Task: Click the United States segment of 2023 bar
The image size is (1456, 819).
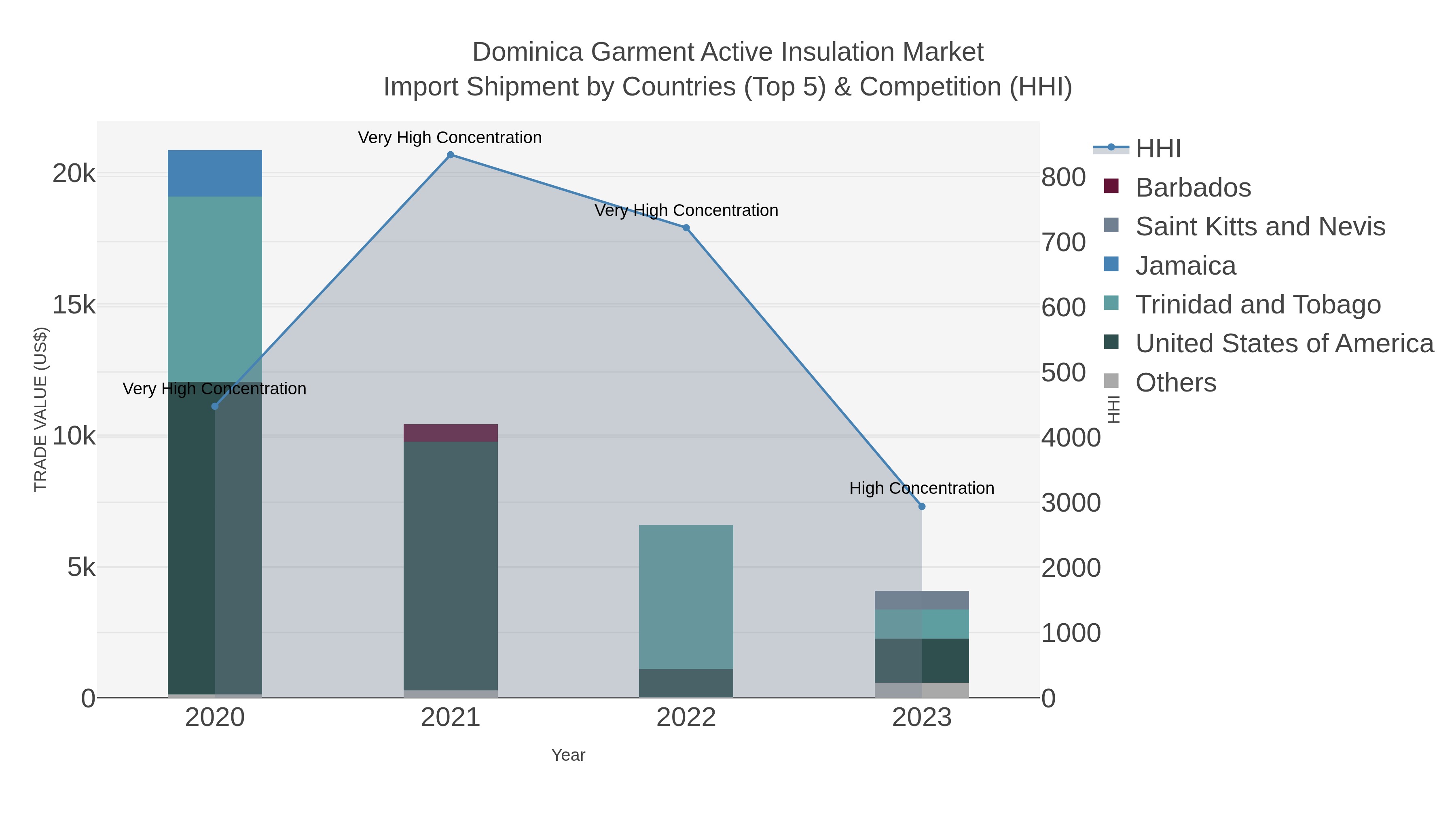Action: (922, 661)
